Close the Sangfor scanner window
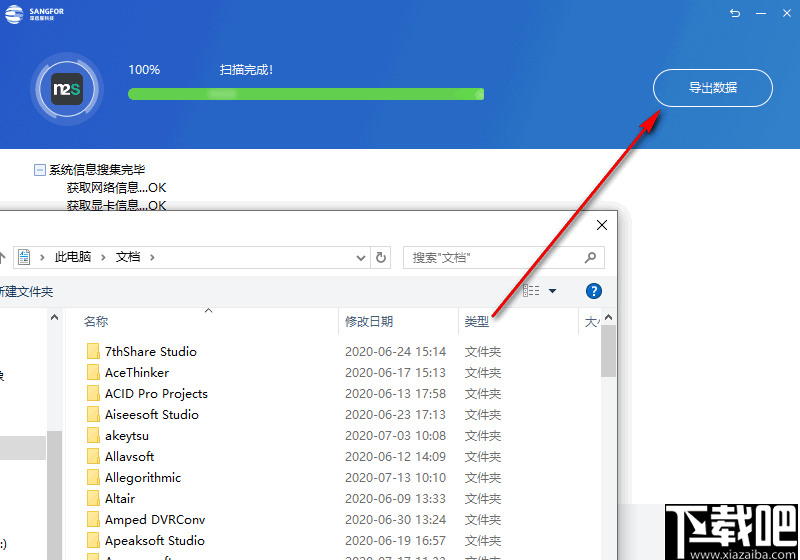The image size is (800, 560). click(787, 13)
